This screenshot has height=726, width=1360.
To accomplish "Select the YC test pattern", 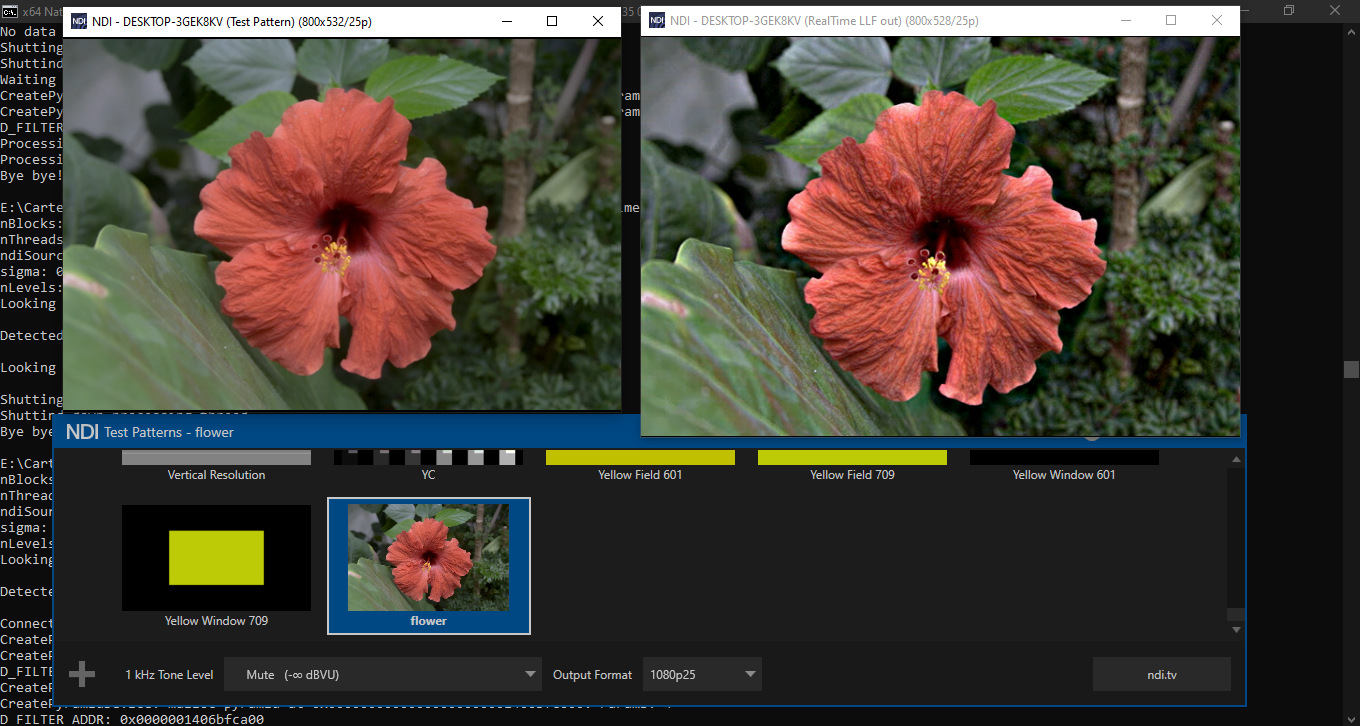I will tap(428, 466).
